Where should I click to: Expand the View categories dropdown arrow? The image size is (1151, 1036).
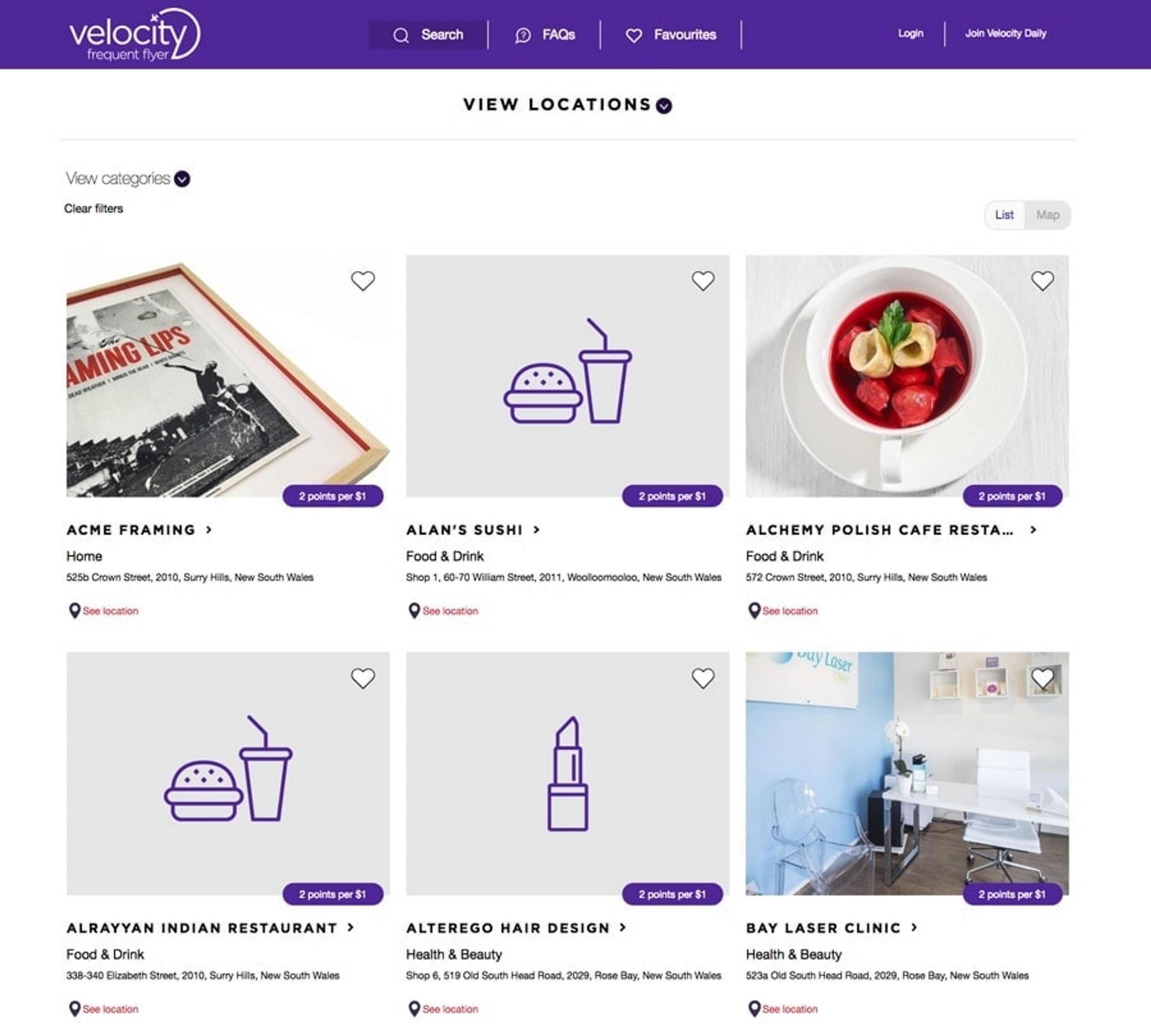click(182, 179)
